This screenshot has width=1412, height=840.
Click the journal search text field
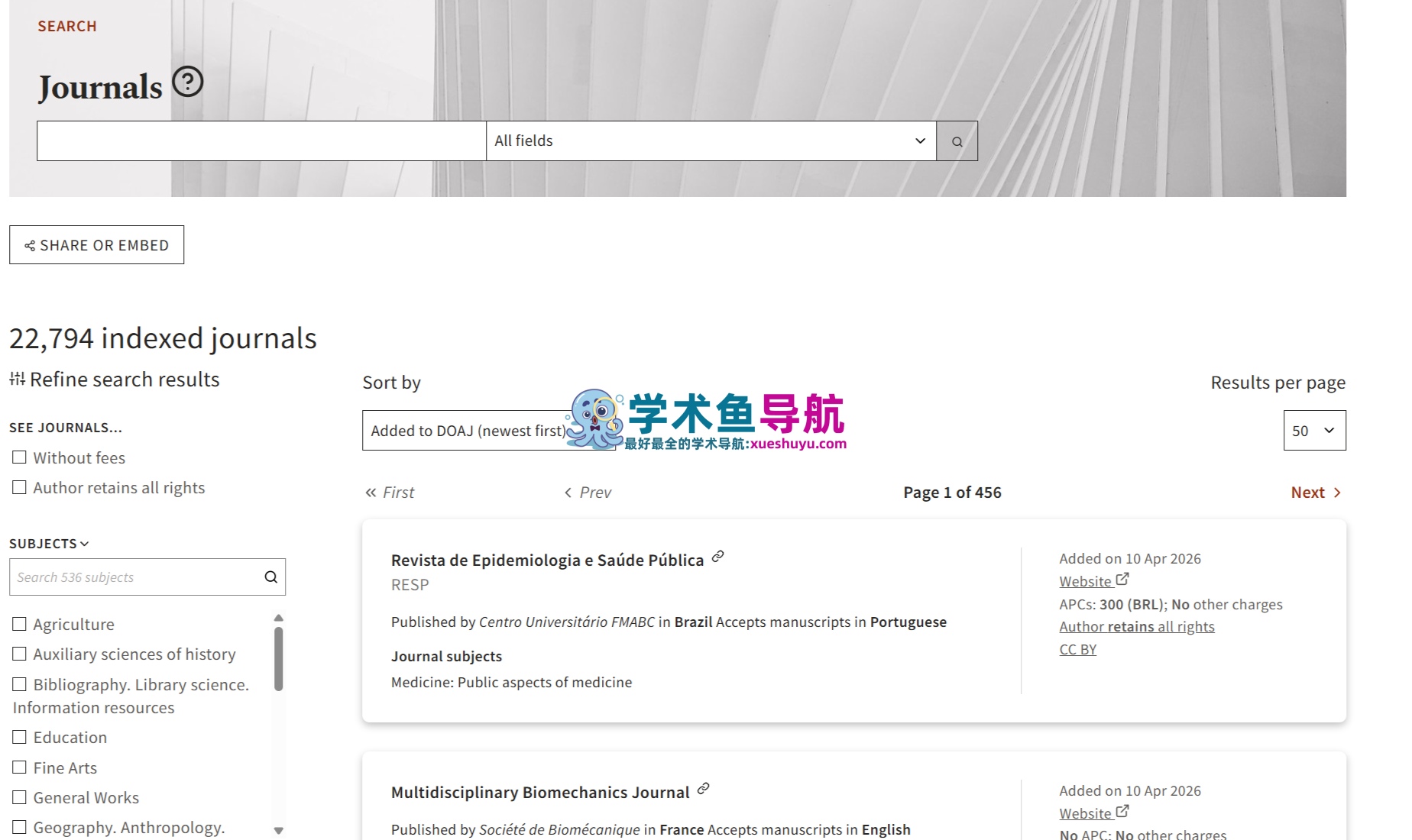coord(261,141)
